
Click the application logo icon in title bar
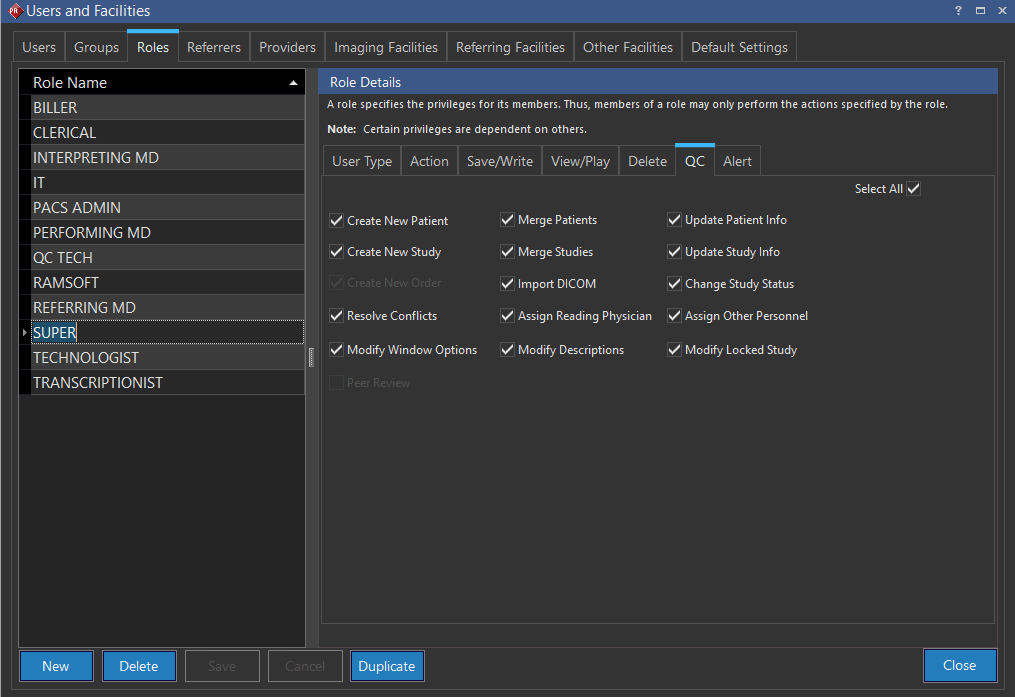pyautogui.click(x=13, y=11)
